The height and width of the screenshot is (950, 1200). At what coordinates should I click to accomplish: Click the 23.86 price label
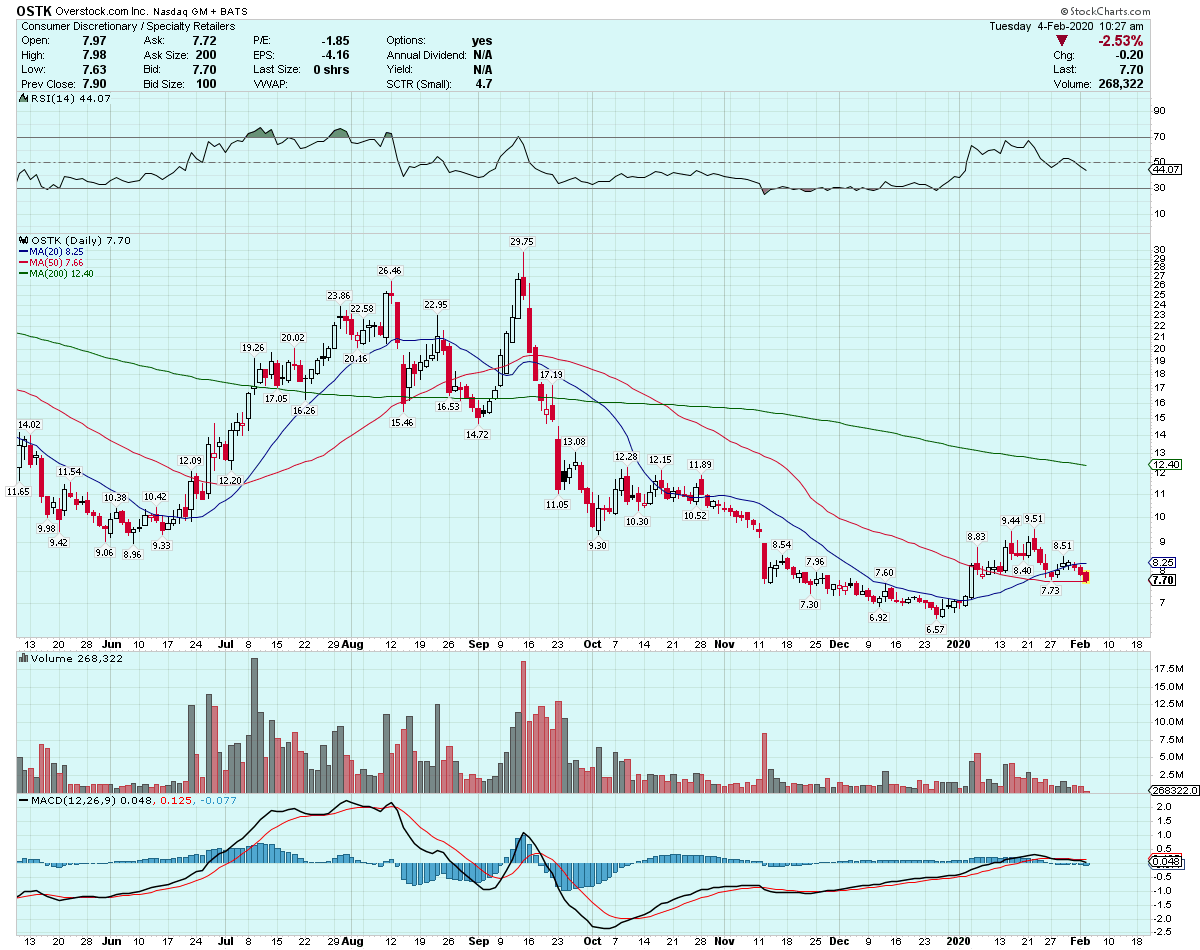pyautogui.click(x=338, y=295)
